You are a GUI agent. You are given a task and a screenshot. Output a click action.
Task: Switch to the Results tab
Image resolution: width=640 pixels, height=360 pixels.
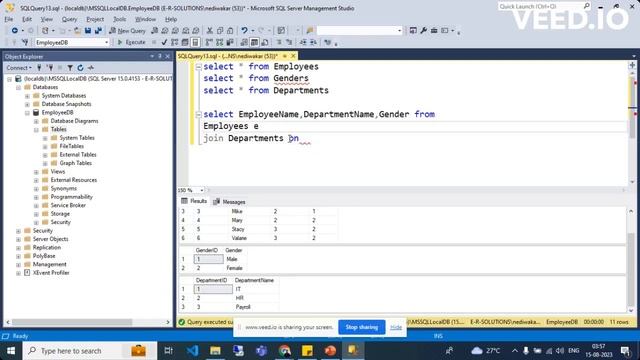pyautogui.click(x=194, y=201)
